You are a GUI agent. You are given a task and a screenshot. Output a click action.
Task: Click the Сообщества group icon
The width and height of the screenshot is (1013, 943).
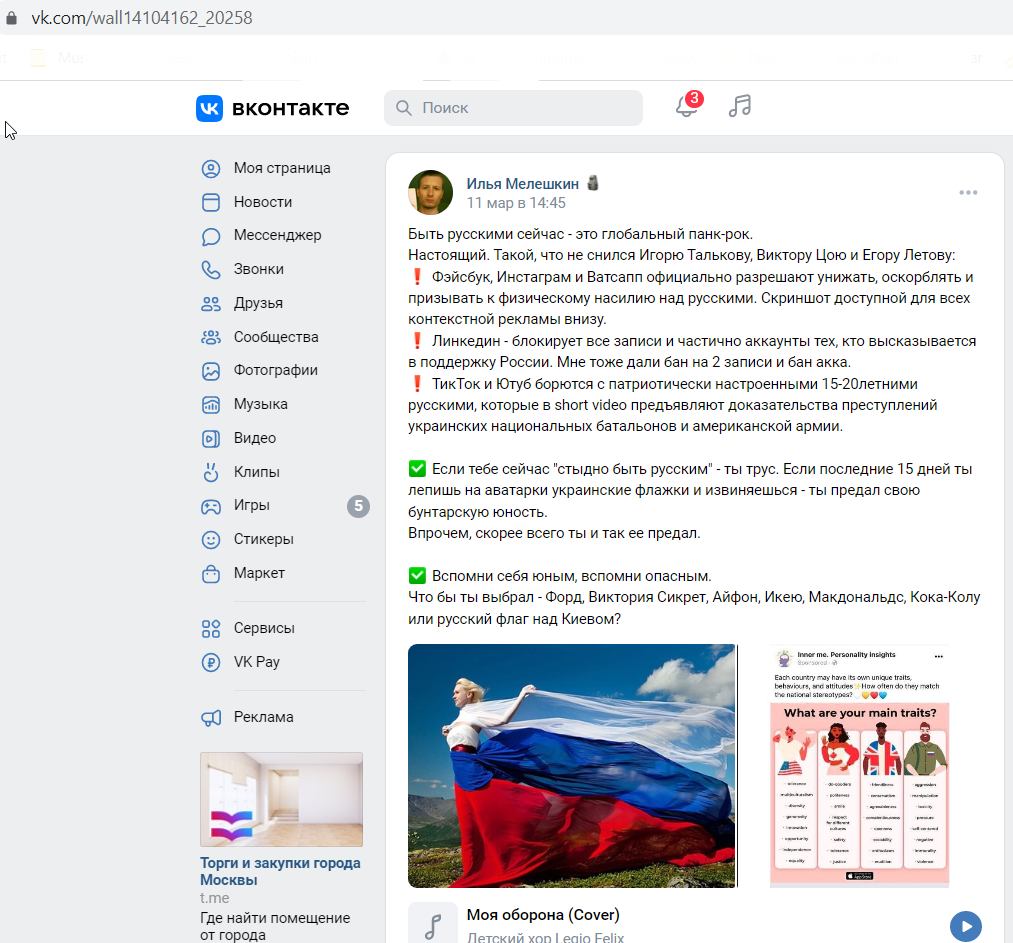pos(211,337)
